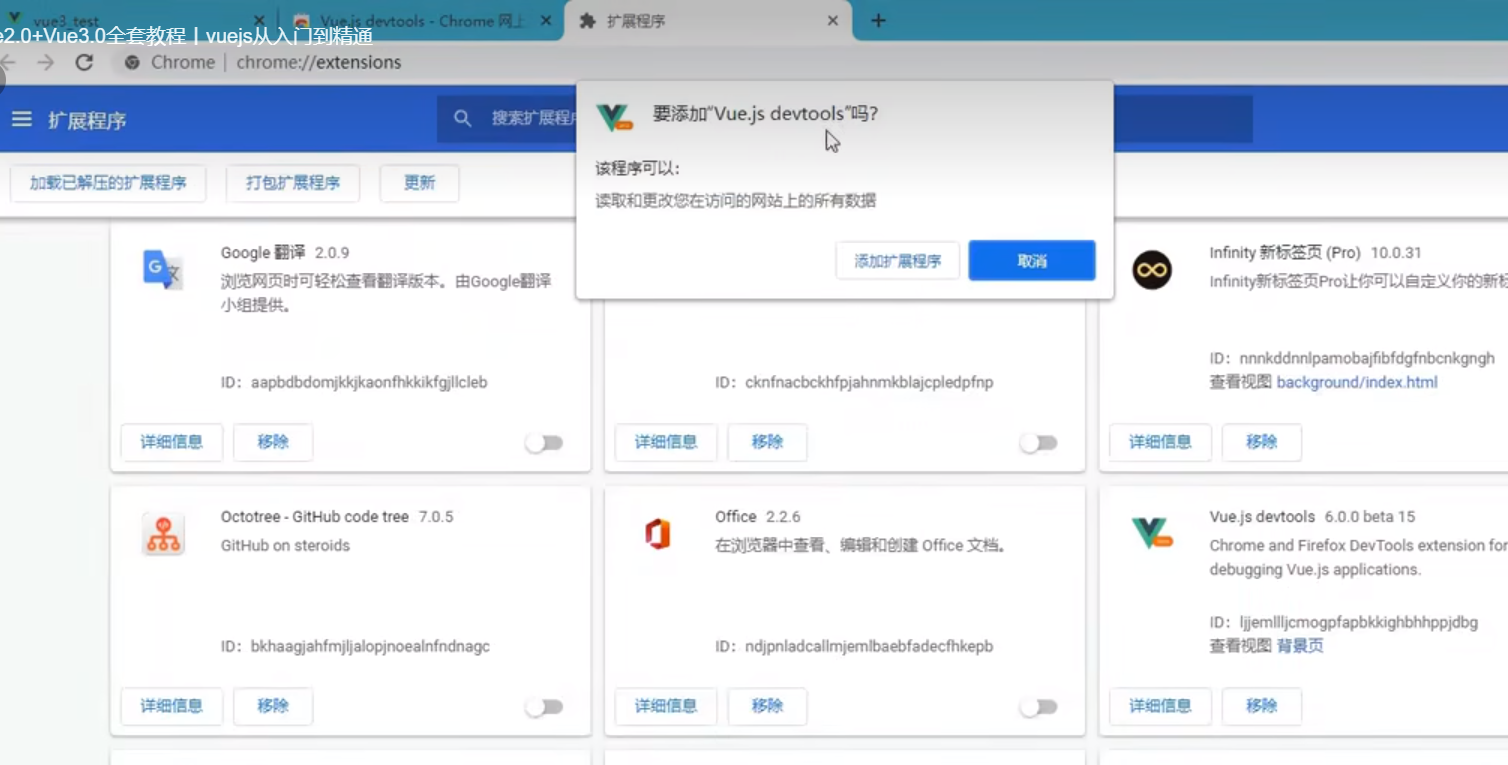The height and width of the screenshot is (765, 1508).
Task: Click the ID text ndjpnladcallmjemlbaebfadecfhkepb
Action: click(x=869, y=646)
